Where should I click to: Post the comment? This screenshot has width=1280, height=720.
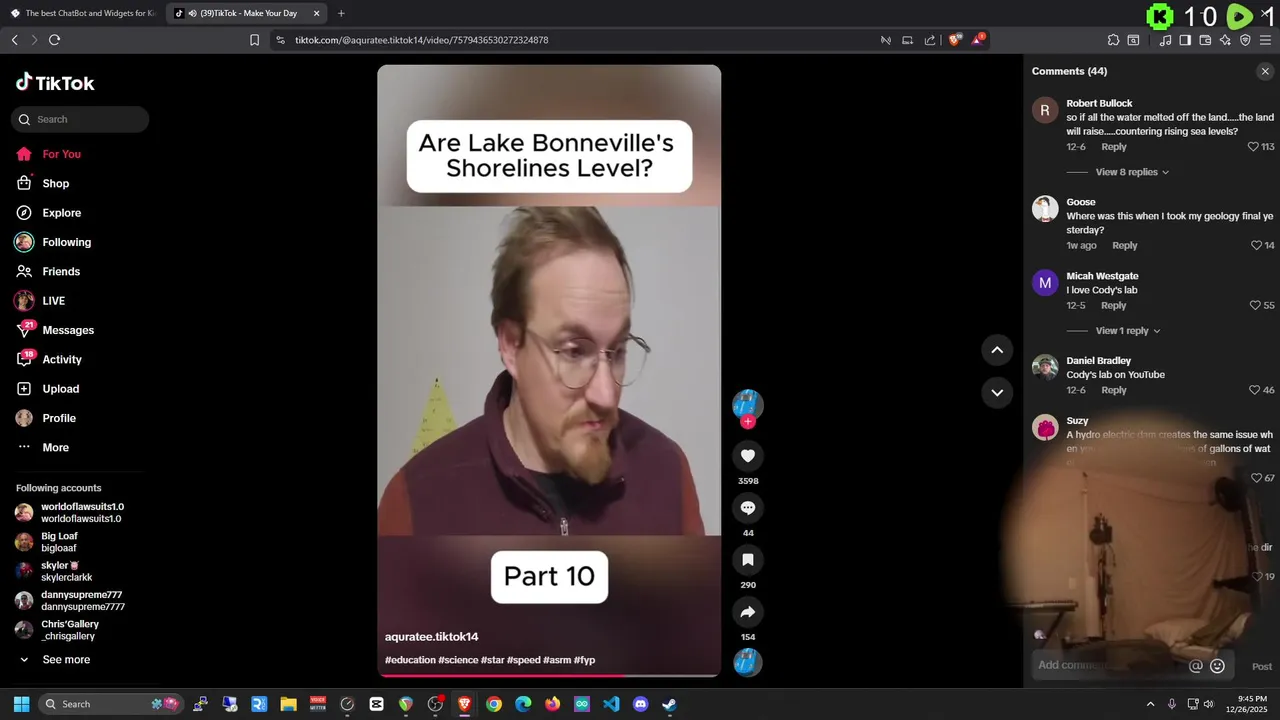[1262, 667]
